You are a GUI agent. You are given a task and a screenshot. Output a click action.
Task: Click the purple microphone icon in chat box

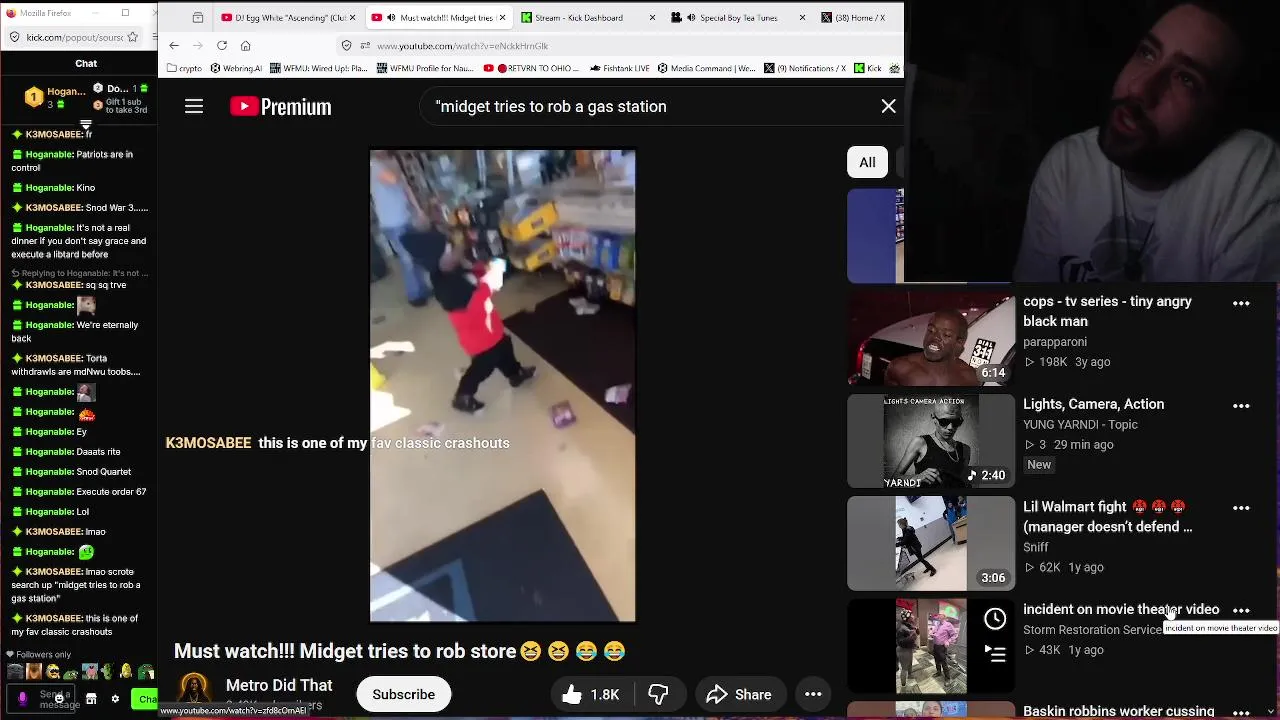[22, 699]
